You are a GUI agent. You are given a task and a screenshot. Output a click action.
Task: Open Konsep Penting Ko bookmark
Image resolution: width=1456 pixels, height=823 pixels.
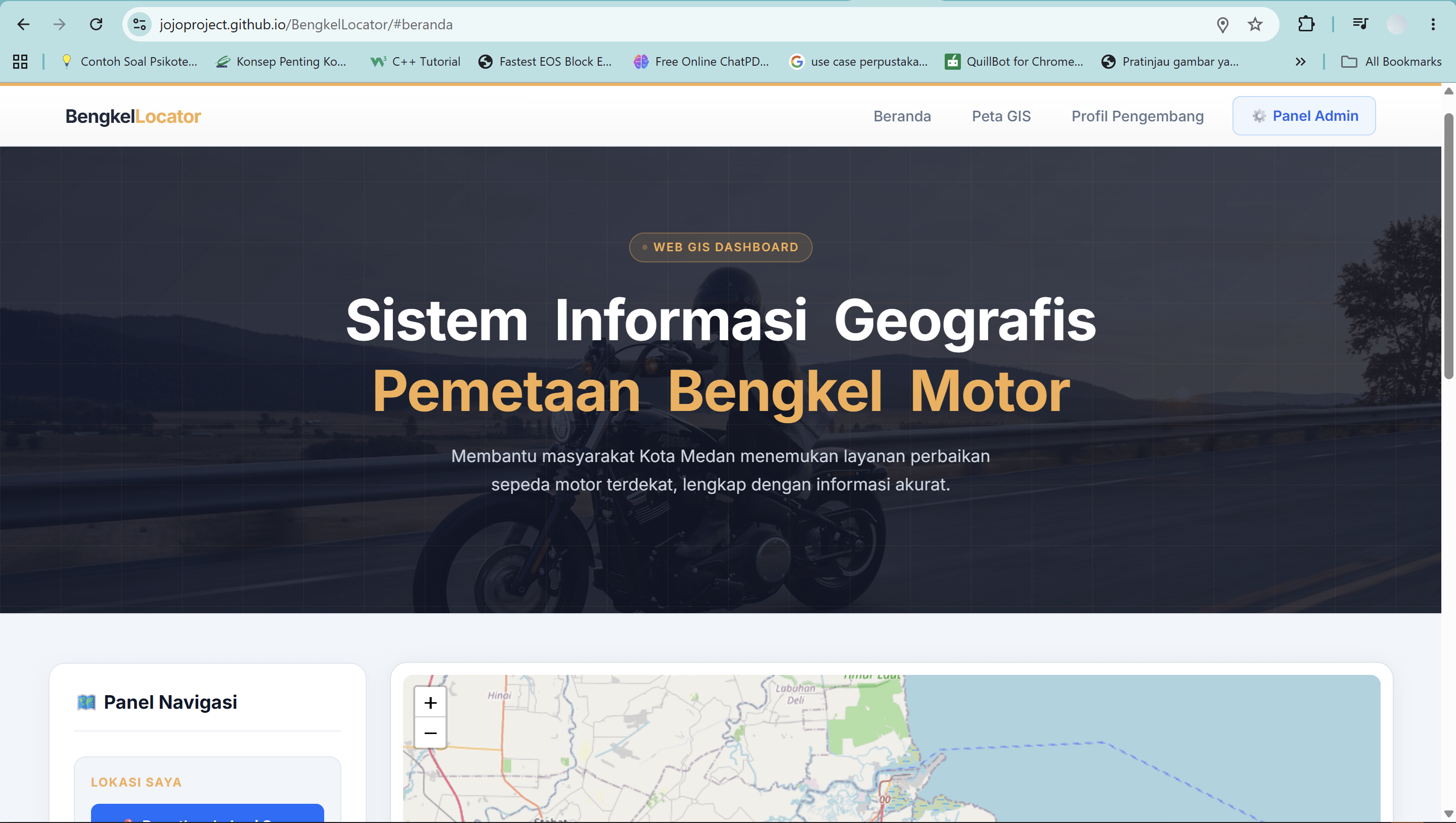282,62
